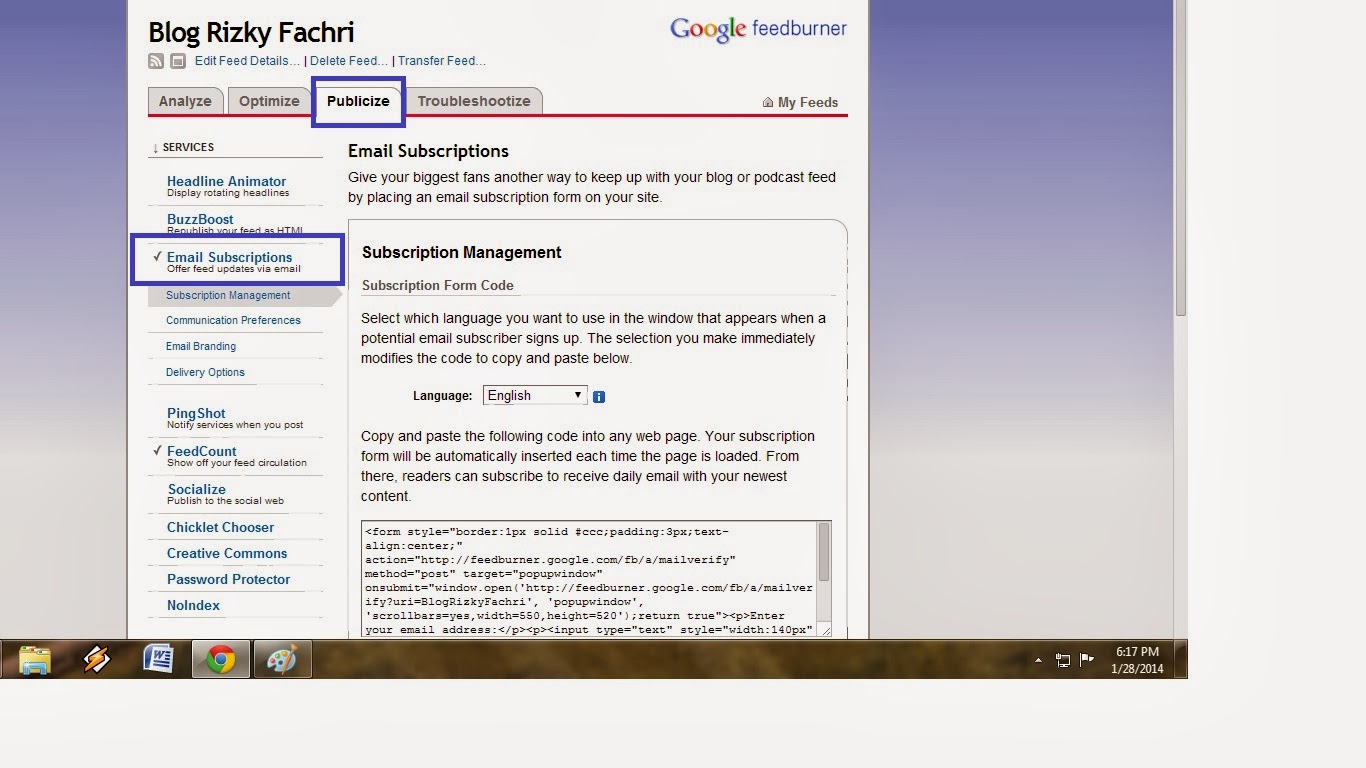Go to My Feeds
1366x768 pixels.
[808, 102]
